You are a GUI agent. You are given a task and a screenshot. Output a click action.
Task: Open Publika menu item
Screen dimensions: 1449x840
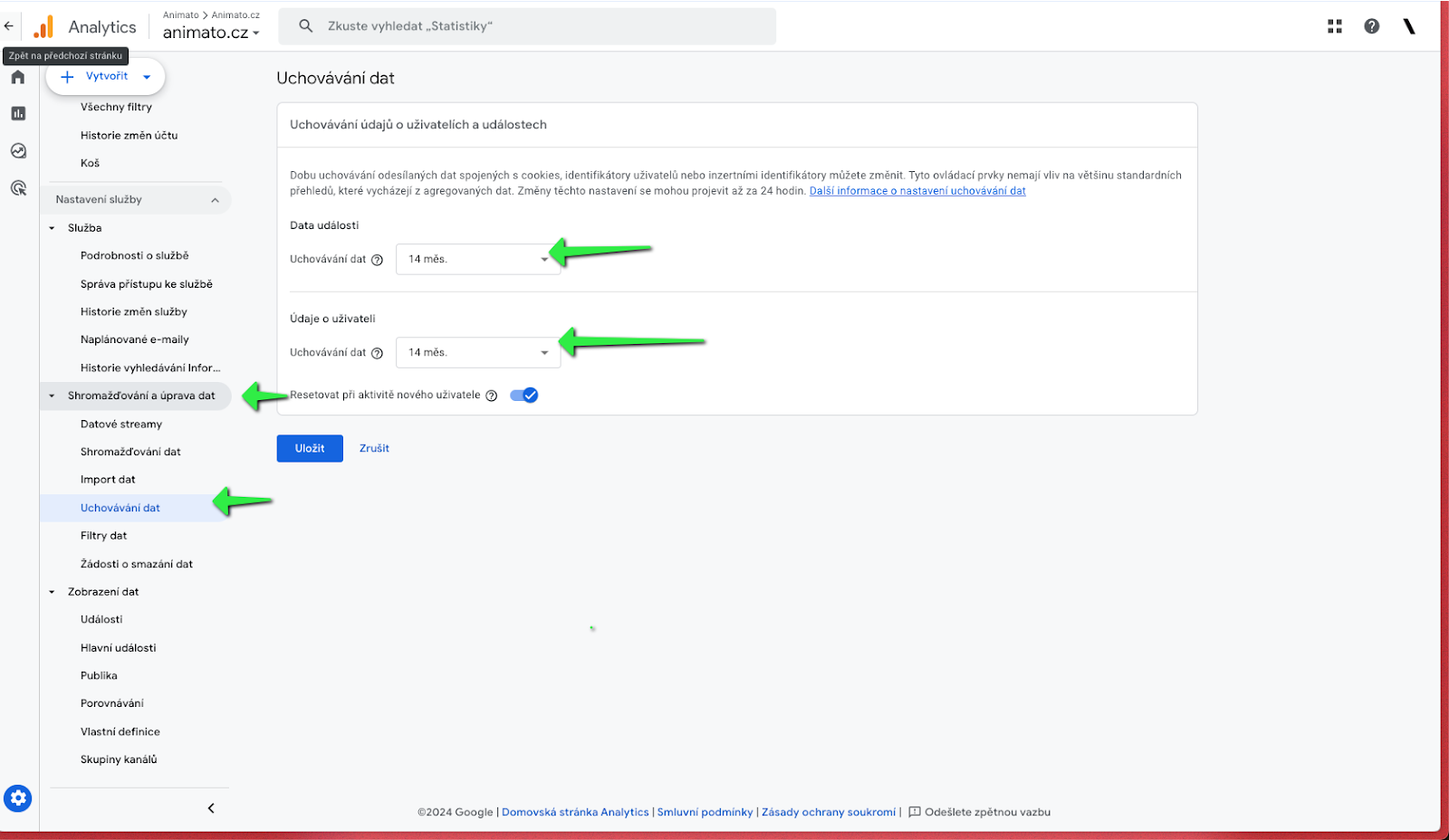click(99, 676)
